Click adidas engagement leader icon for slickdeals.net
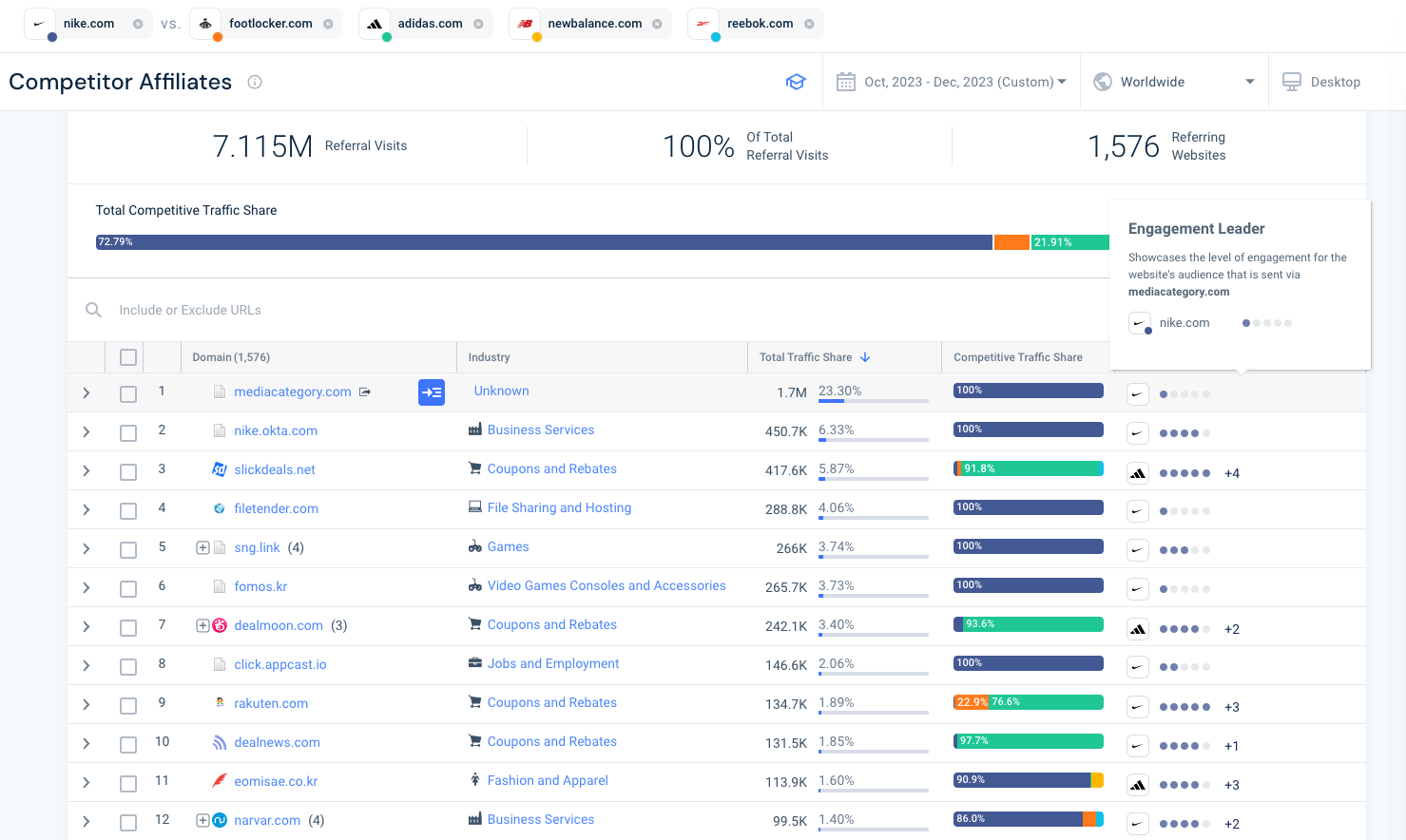 1138,473
